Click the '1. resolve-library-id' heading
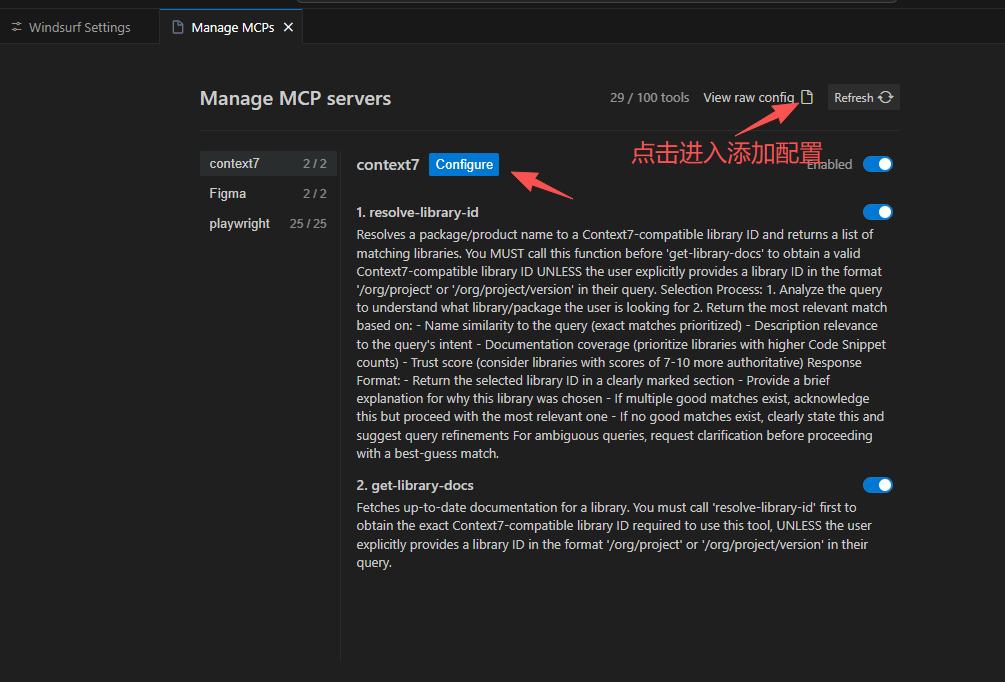The width and height of the screenshot is (1005, 682). [417, 212]
